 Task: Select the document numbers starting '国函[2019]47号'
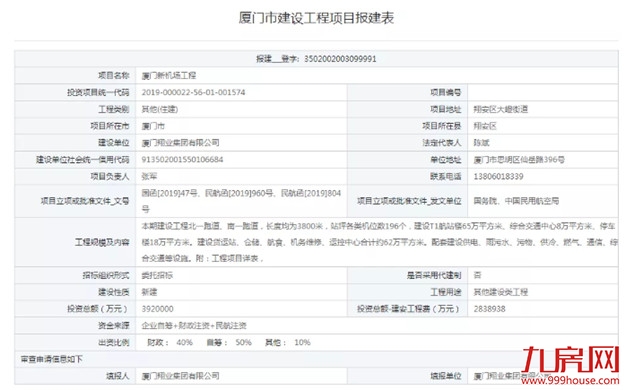[x=241, y=201]
